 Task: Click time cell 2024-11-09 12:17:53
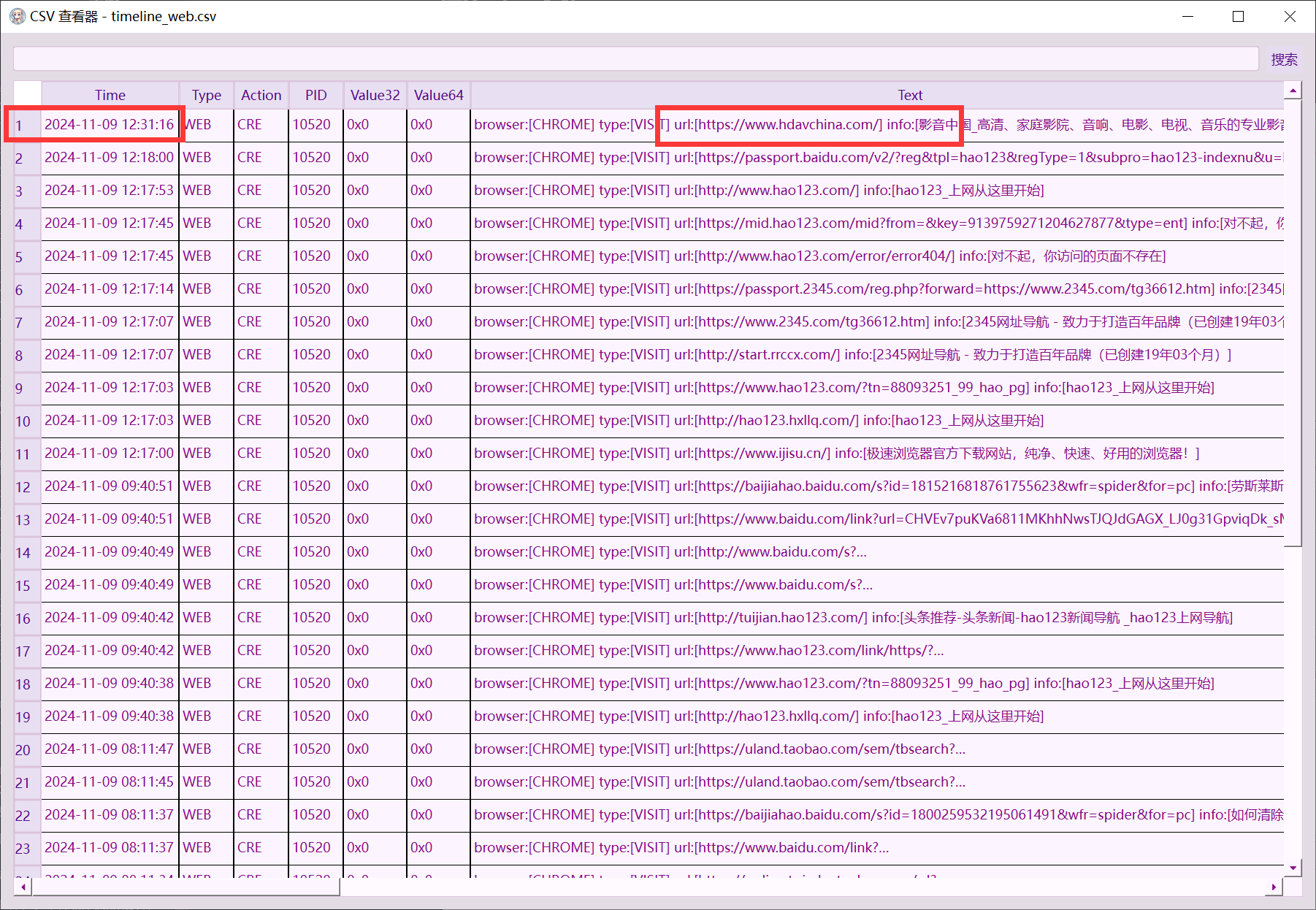(110, 191)
